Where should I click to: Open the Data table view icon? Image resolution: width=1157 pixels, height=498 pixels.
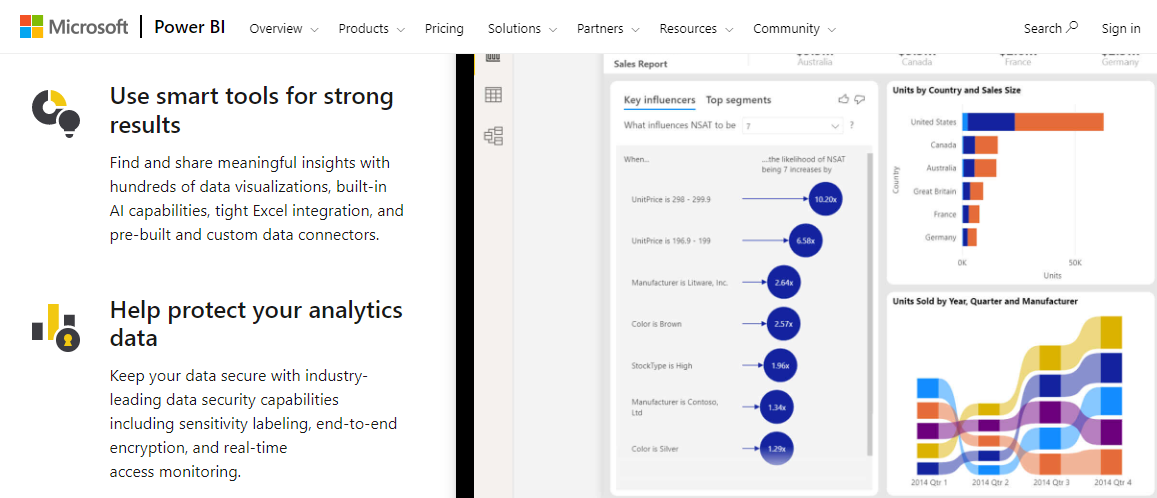[x=493, y=95]
